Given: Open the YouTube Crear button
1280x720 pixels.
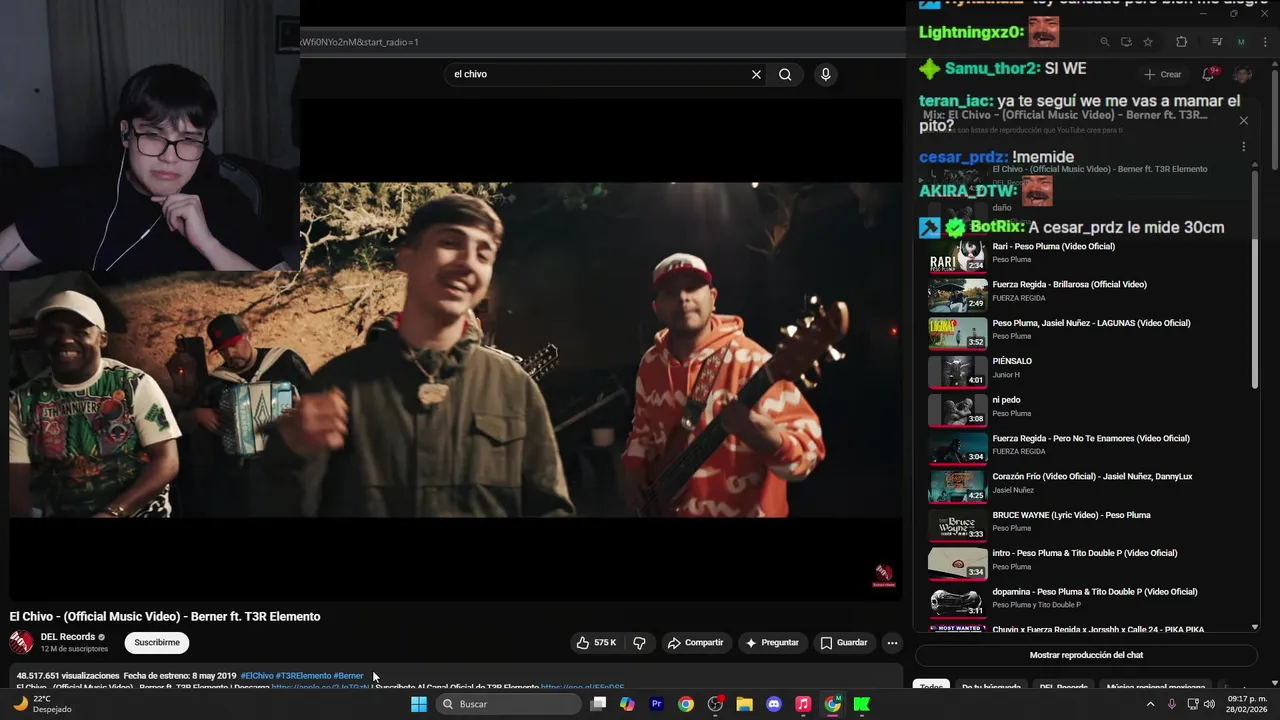Looking at the screenshot, I should click(x=1163, y=74).
